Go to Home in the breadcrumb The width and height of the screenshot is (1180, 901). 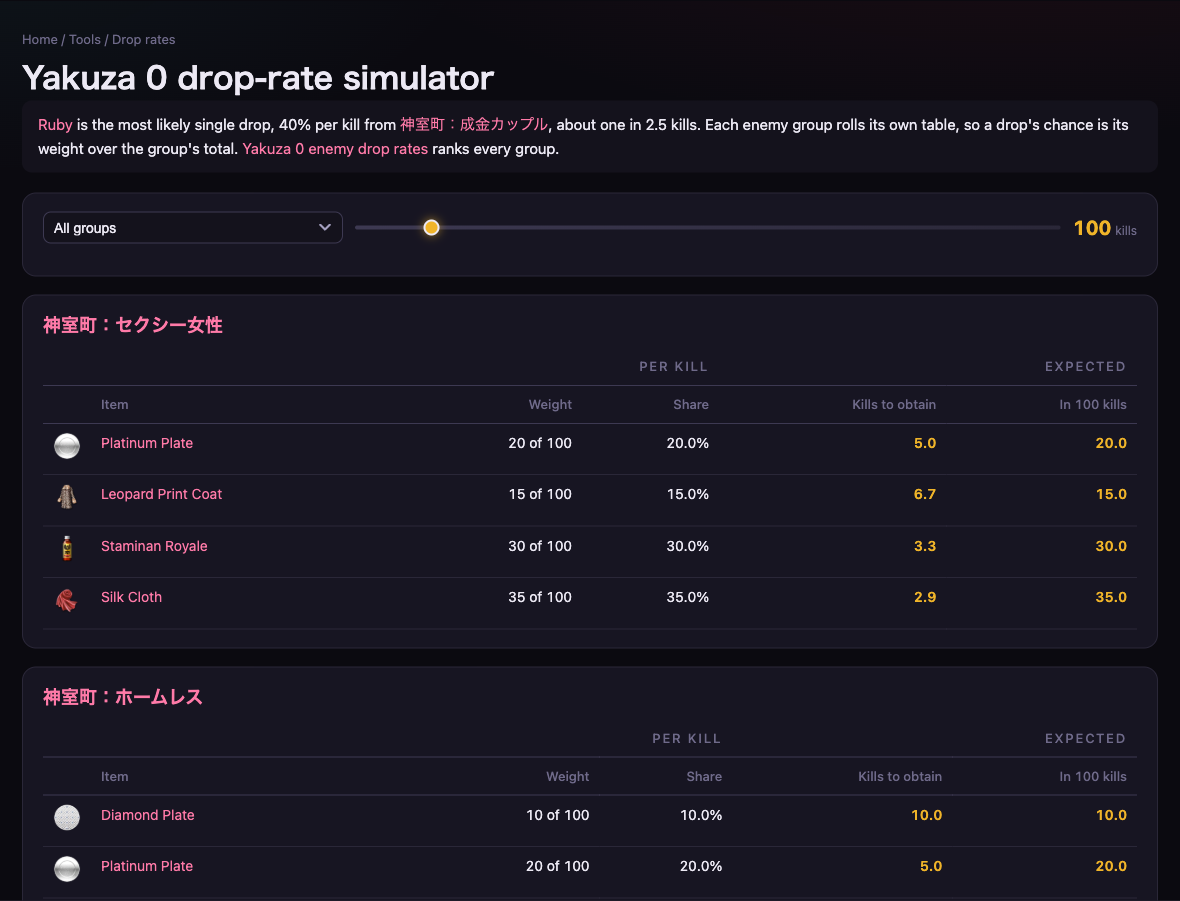pos(40,39)
